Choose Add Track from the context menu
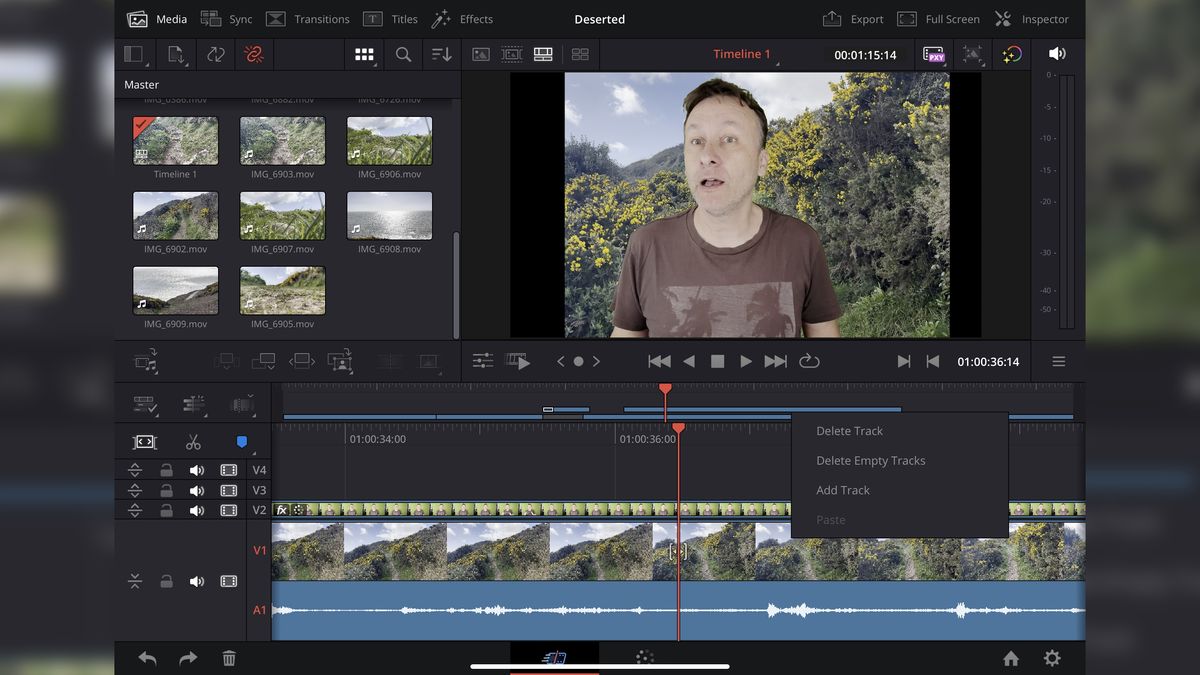1200x675 pixels. [843, 490]
